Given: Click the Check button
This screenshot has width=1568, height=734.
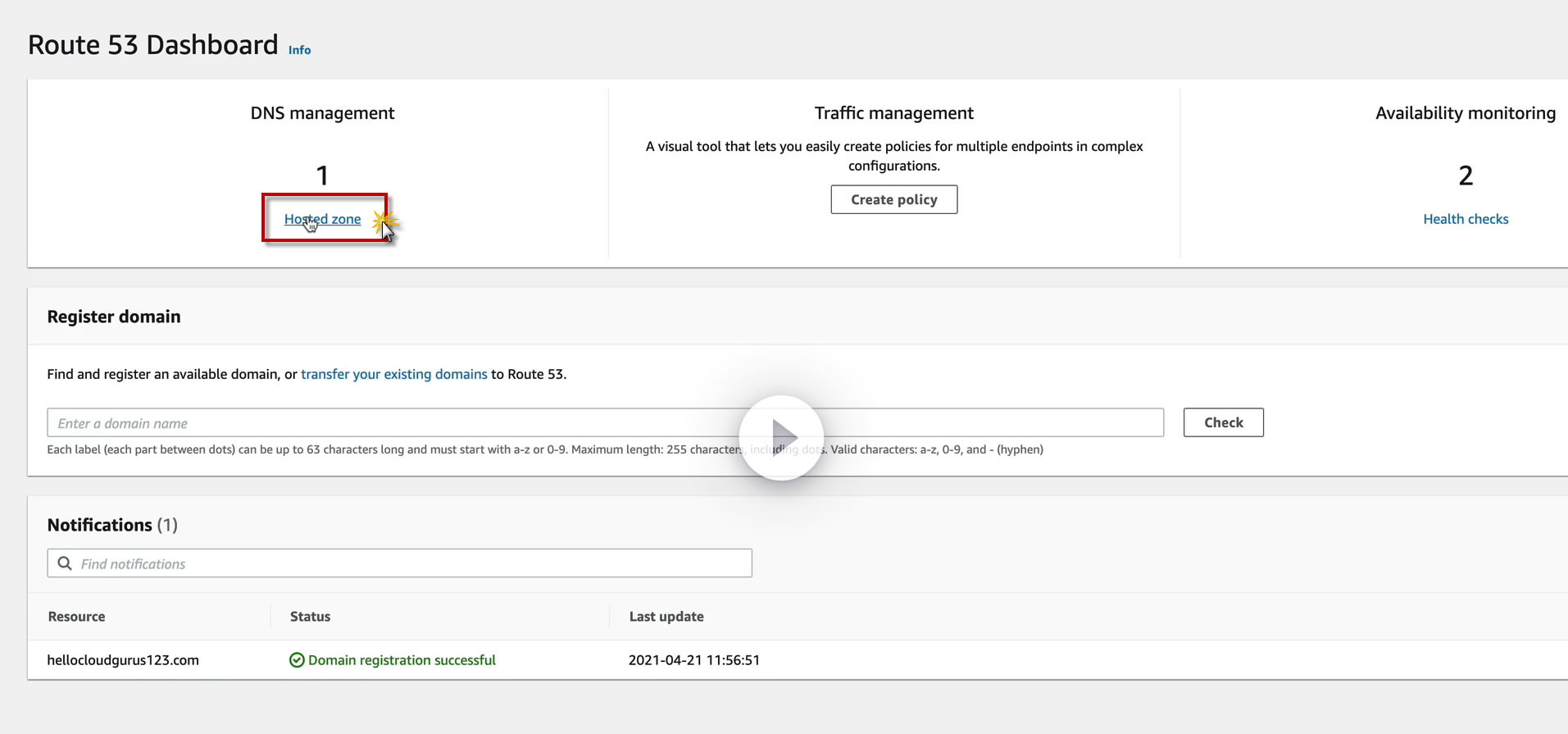Looking at the screenshot, I should [1223, 422].
